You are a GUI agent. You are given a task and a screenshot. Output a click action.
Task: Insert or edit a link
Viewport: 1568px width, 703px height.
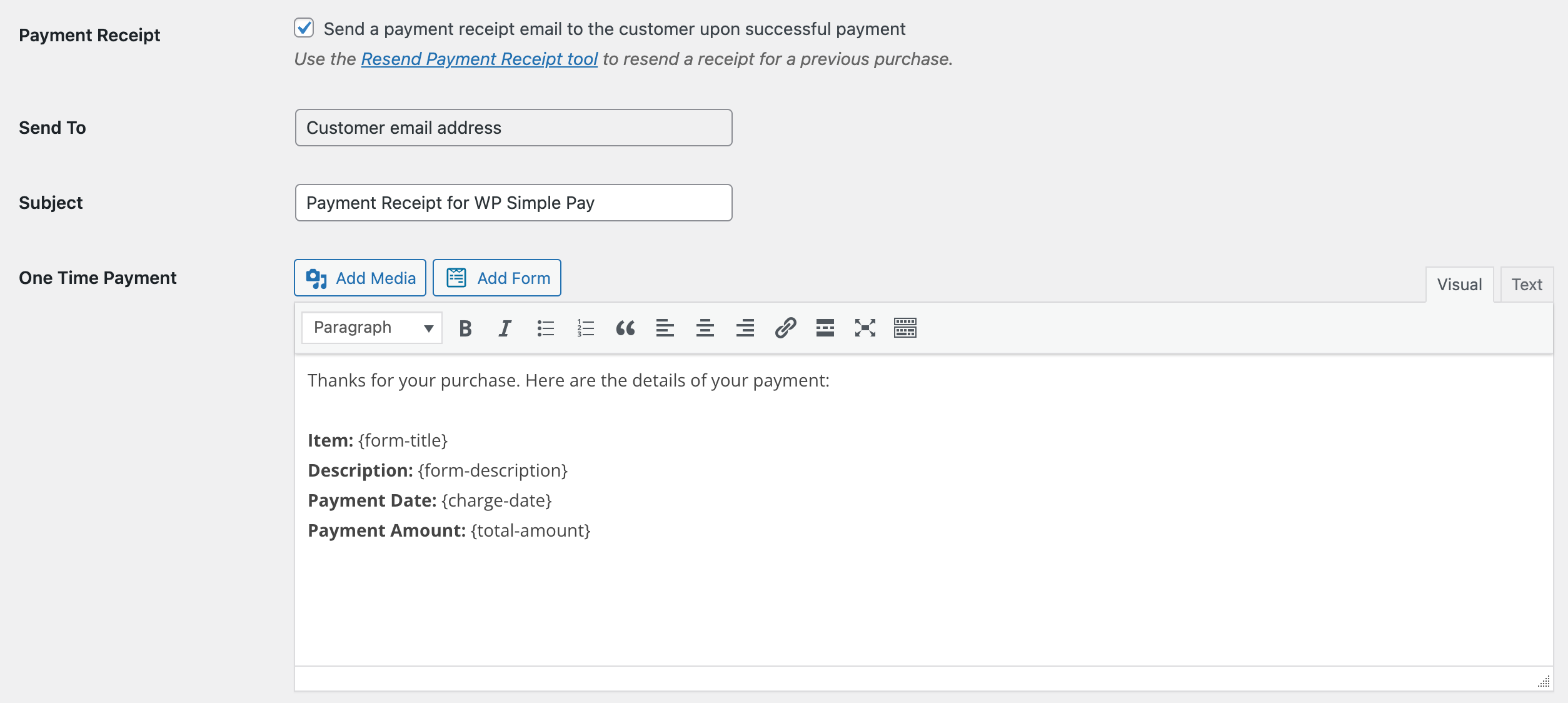[x=785, y=328]
